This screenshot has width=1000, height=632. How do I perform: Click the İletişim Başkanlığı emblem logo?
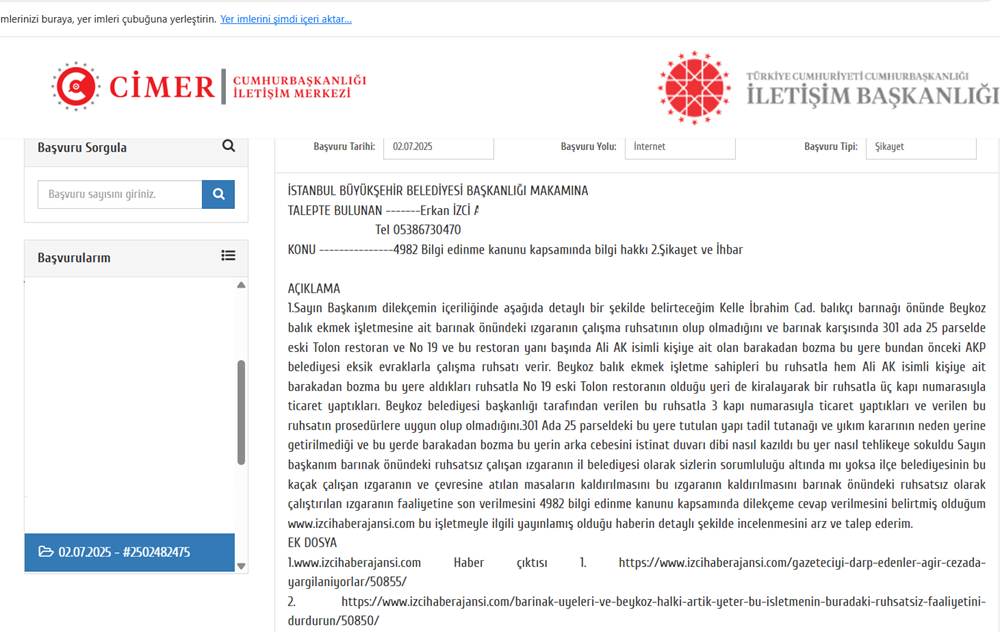click(693, 87)
